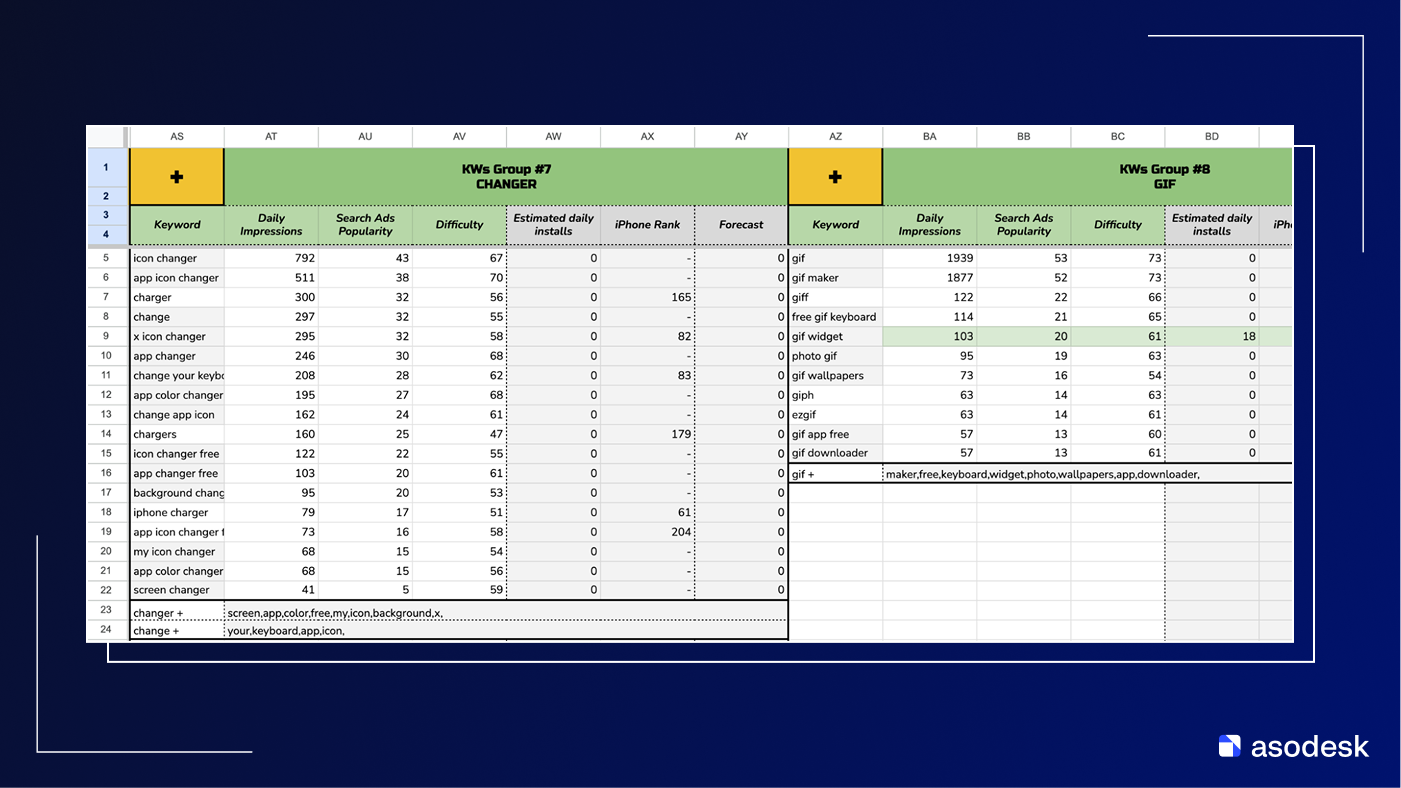Click the 'gif +' summary cell
Image resolution: width=1401 pixels, height=788 pixels.
(x=835, y=474)
